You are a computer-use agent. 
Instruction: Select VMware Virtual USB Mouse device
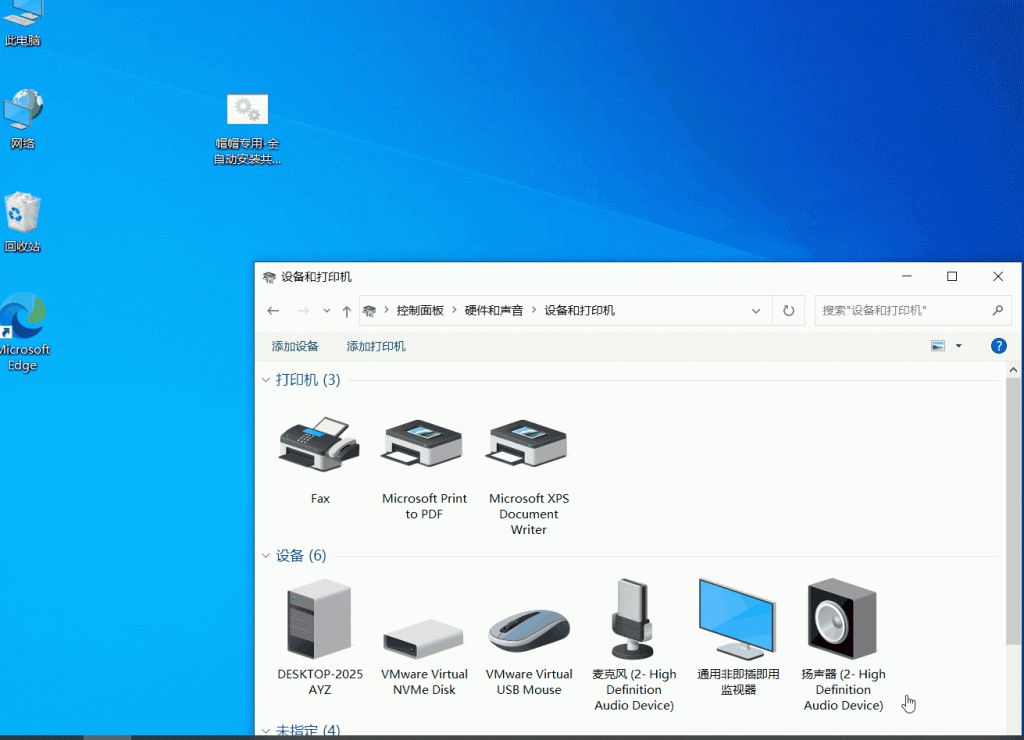[x=528, y=630]
